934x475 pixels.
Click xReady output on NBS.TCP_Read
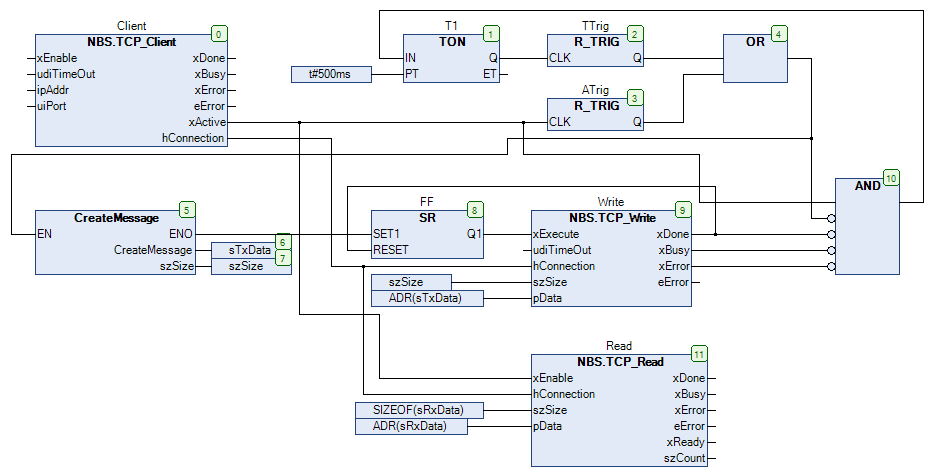click(686, 442)
